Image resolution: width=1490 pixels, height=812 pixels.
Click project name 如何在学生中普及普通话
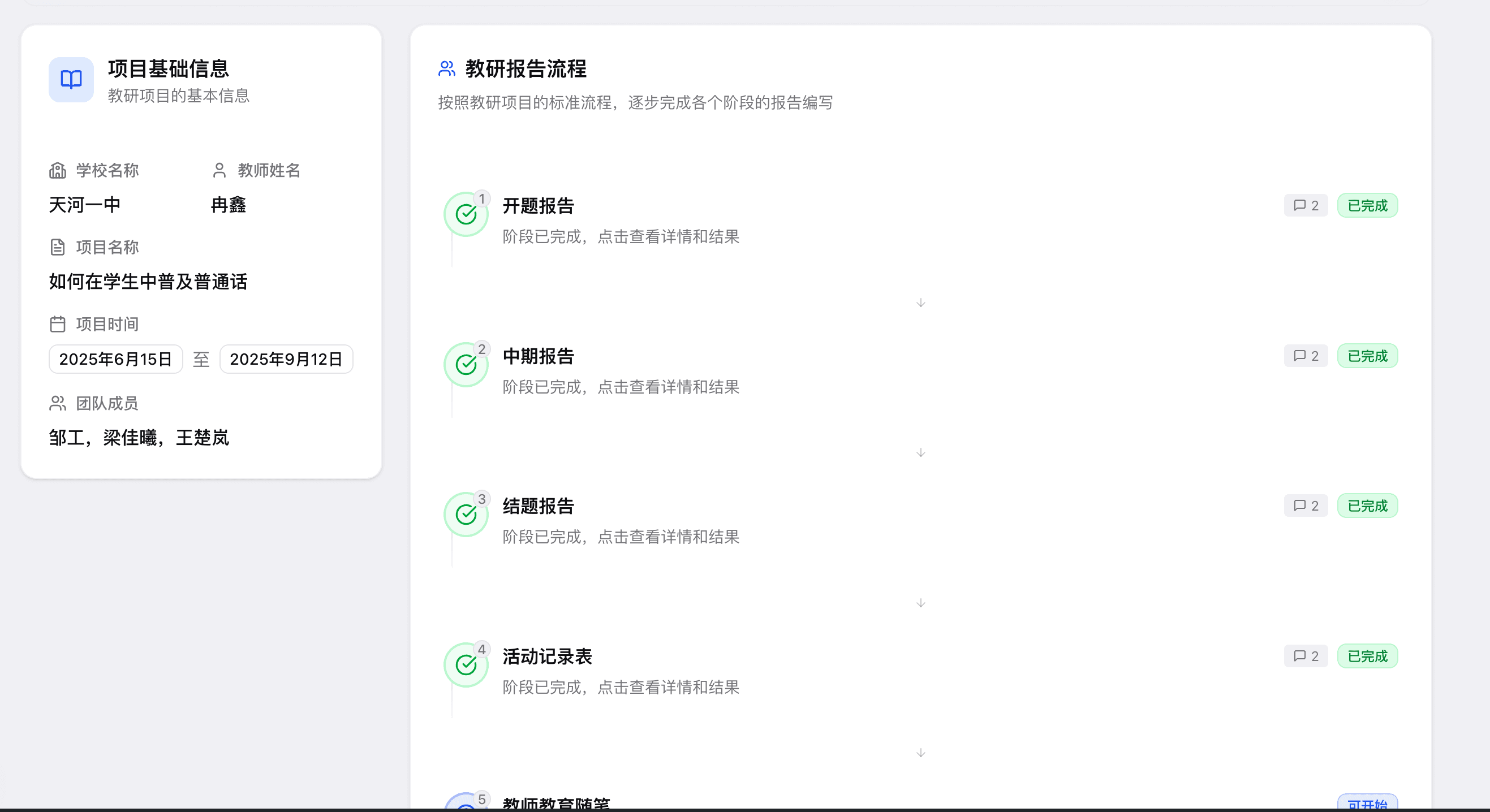(148, 282)
